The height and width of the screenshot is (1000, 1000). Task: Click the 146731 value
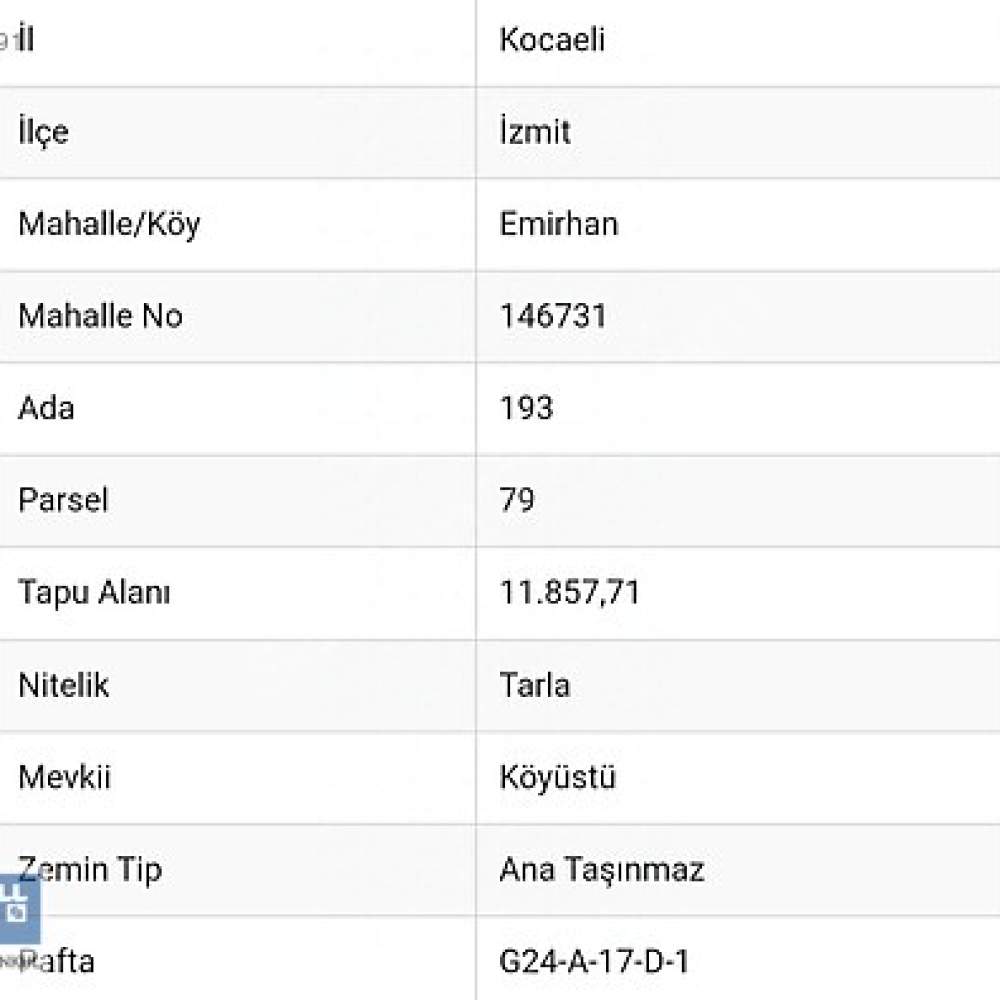click(x=553, y=316)
